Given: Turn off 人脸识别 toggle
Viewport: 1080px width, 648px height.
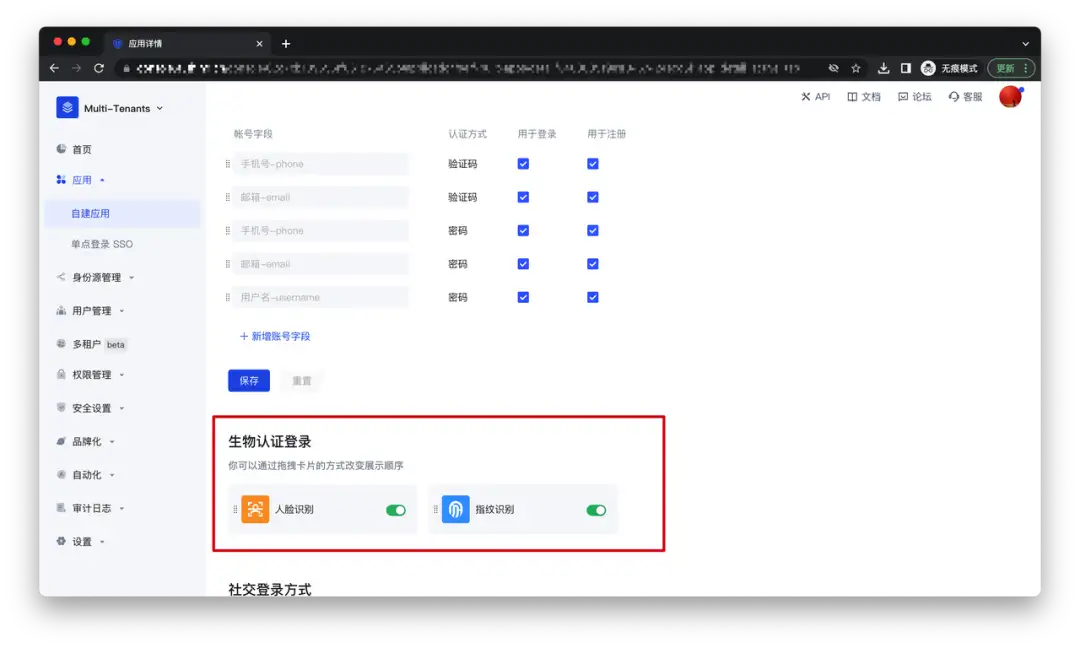Looking at the screenshot, I should coord(396,510).
